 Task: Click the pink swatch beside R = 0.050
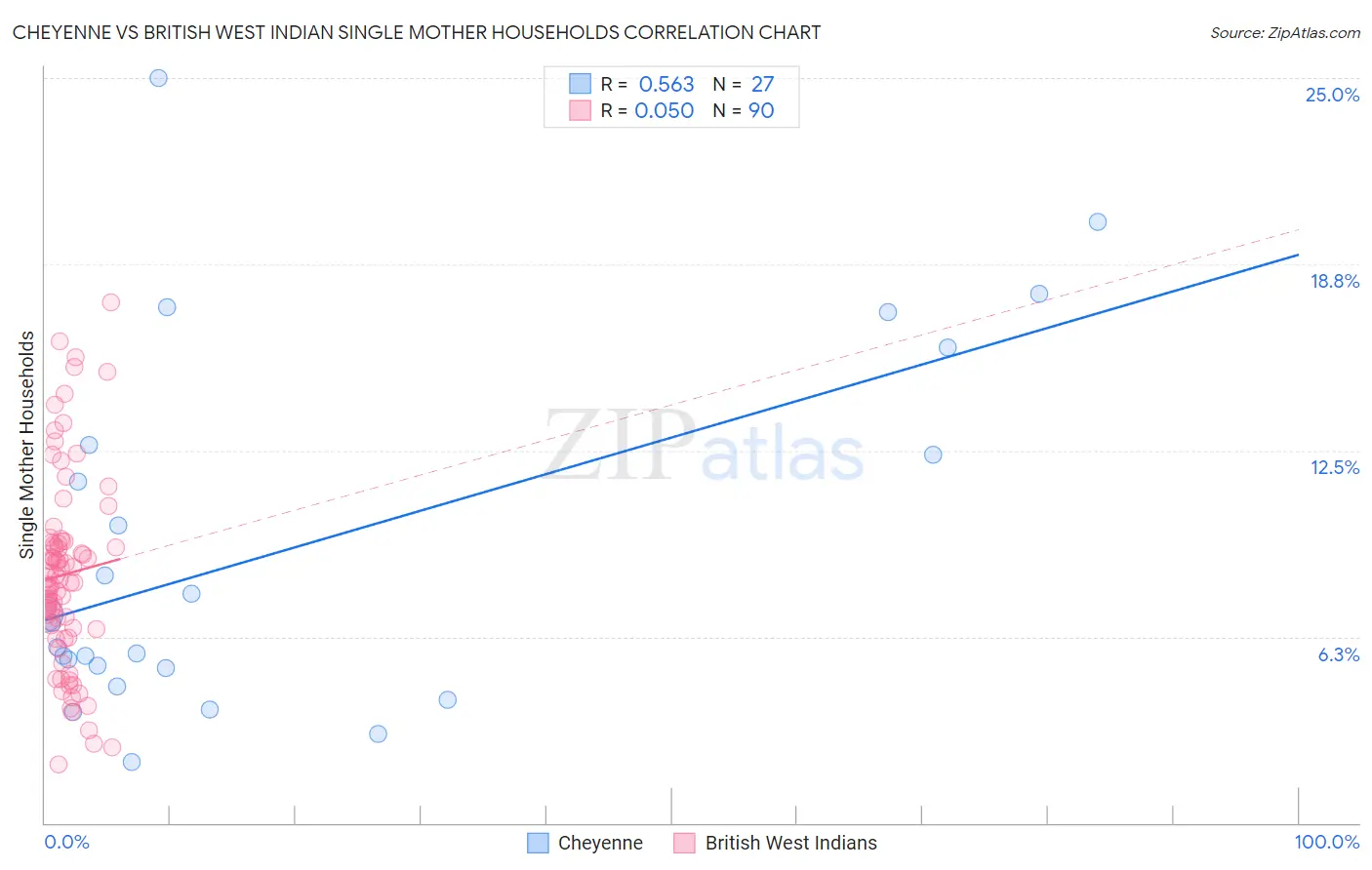(x=580, y=110)
